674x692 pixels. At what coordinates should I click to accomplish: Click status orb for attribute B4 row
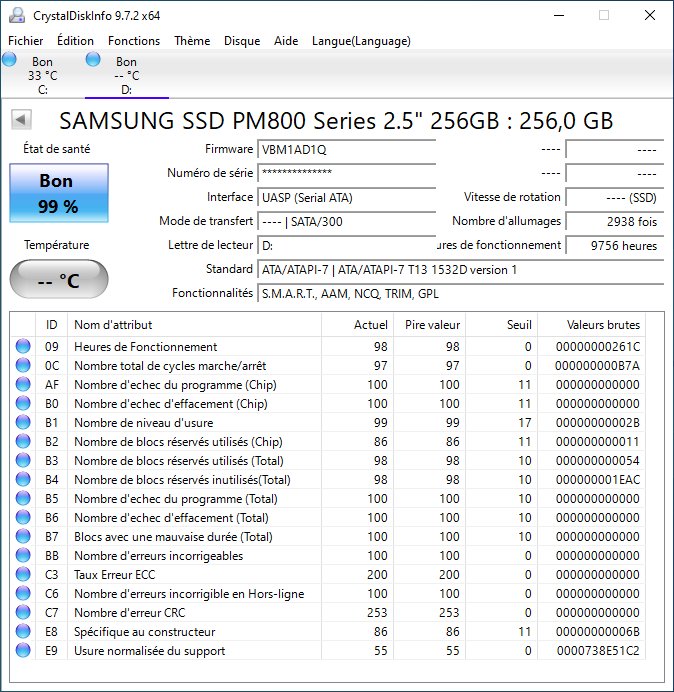[x=23, y=479]
